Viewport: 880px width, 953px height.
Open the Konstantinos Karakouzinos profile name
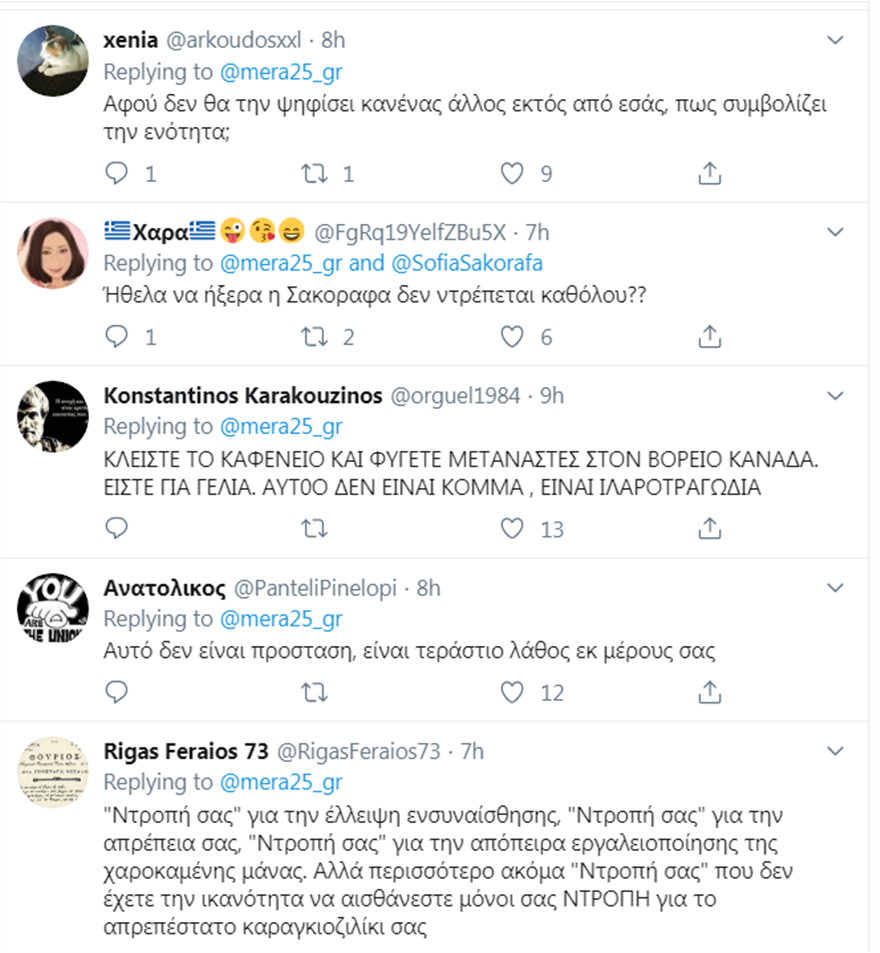pos(243,395)
